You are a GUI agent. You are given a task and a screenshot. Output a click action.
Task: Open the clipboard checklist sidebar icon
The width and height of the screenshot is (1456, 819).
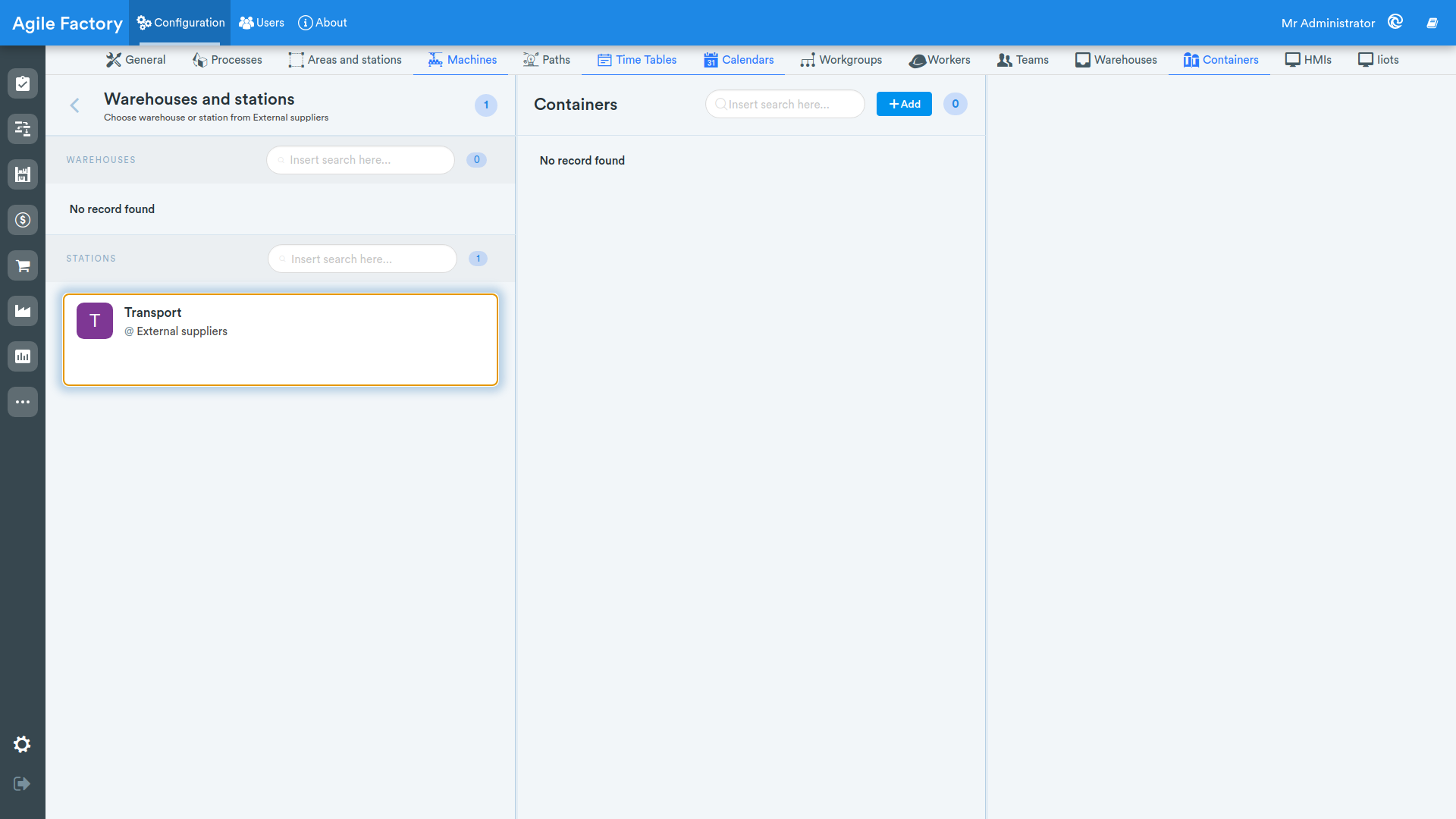[23, 83]
